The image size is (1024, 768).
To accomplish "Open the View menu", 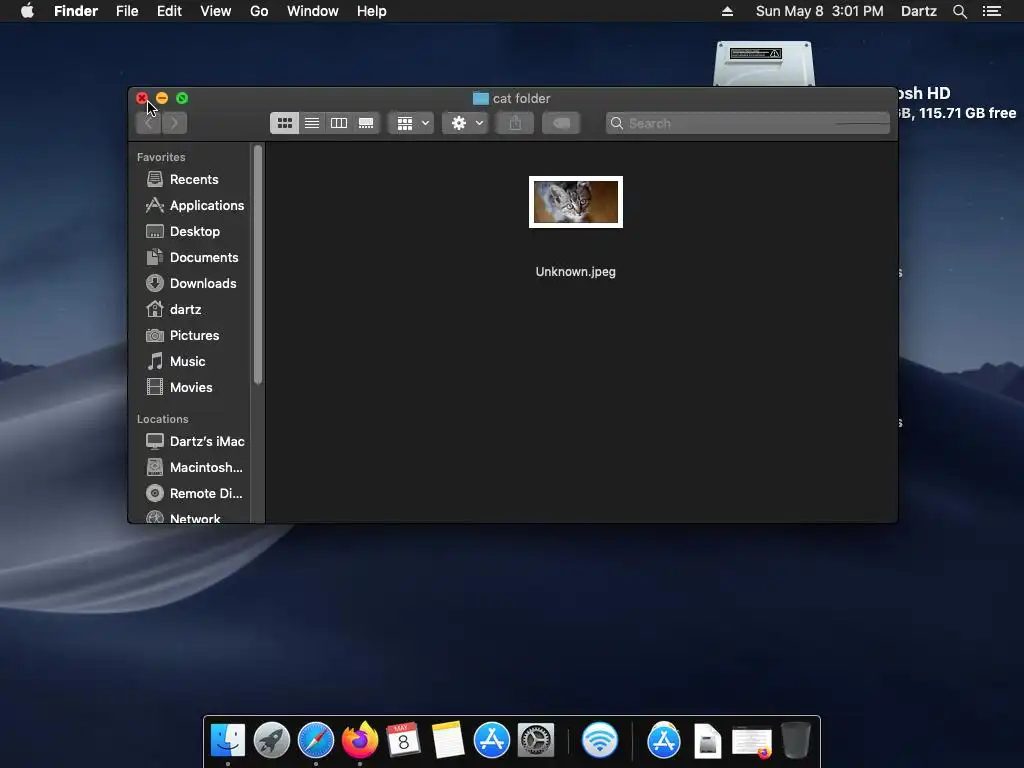I will tap(216, 11).
